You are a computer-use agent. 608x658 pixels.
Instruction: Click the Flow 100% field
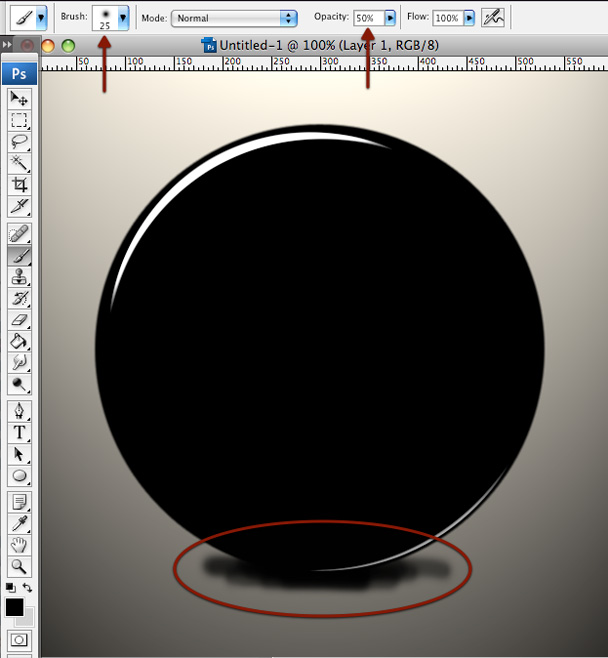449,18
